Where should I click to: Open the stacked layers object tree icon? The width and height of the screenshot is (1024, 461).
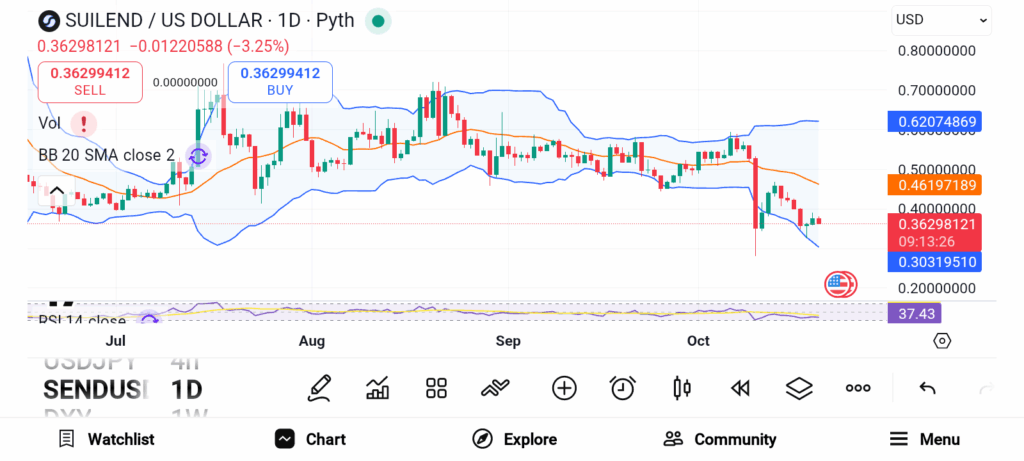point(799,388)
